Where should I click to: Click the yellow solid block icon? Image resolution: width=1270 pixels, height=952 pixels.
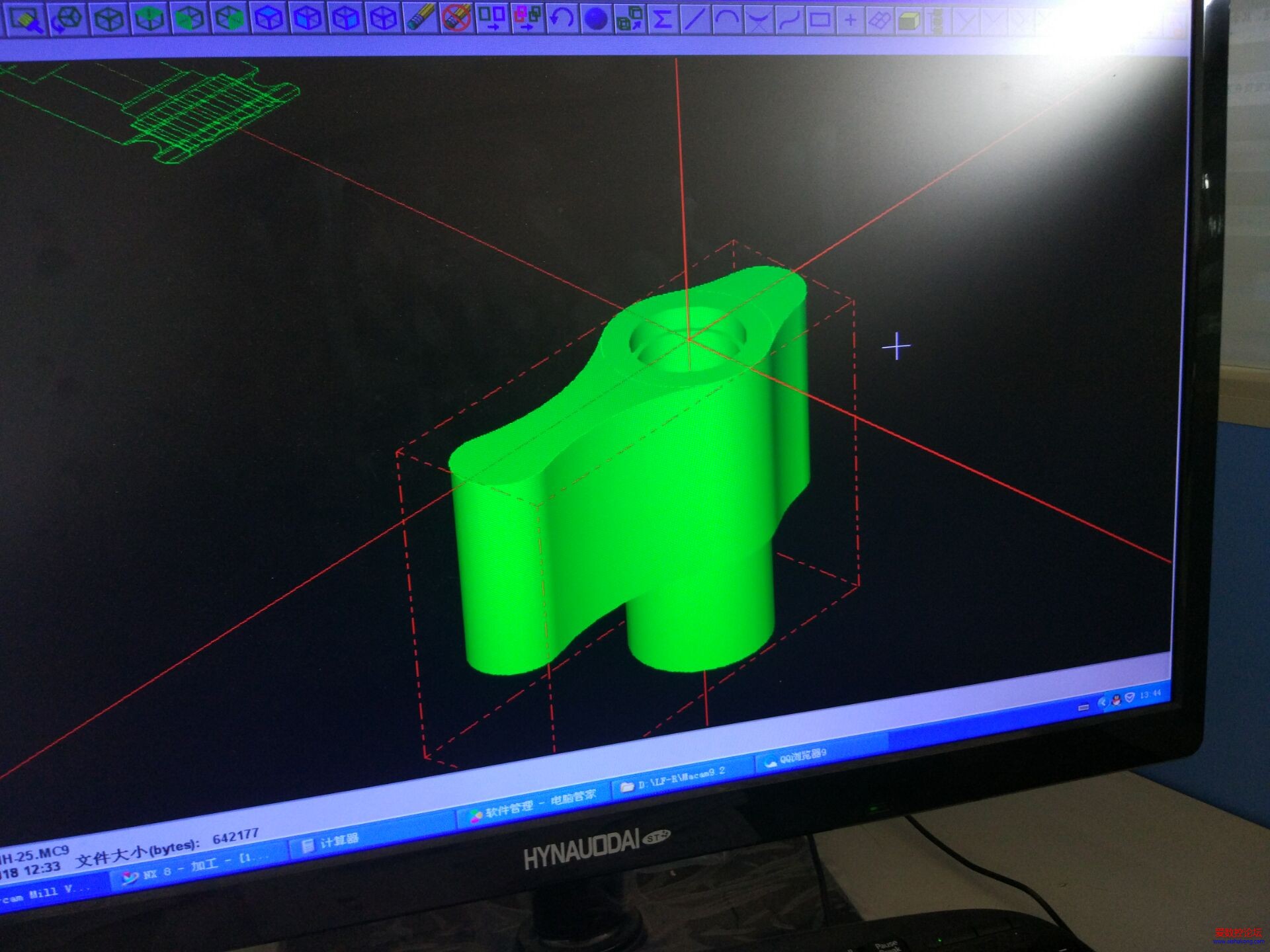pyautogui.click(x=909, y=22)
